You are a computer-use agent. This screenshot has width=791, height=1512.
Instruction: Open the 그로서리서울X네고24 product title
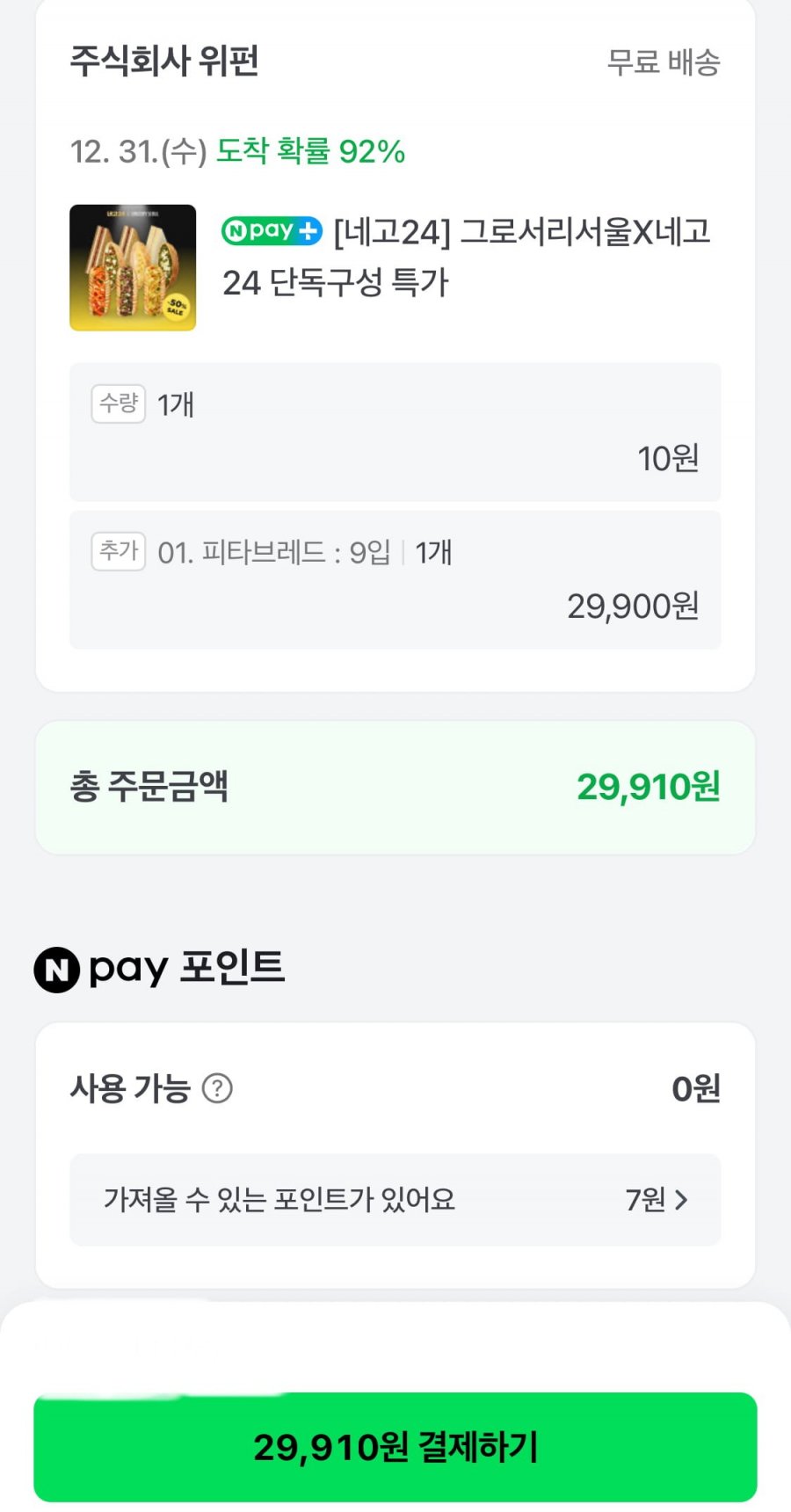point(521,233)
